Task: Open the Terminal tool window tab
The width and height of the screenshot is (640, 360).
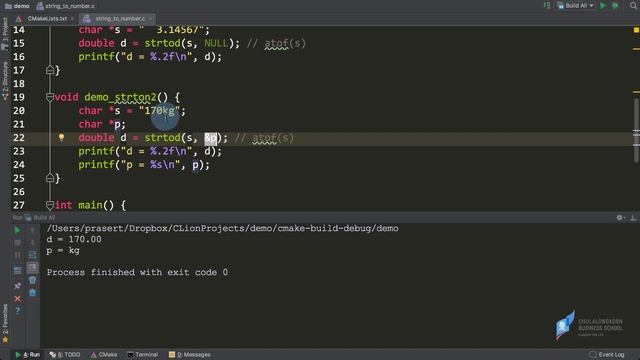Action: (x=142, y=355)
